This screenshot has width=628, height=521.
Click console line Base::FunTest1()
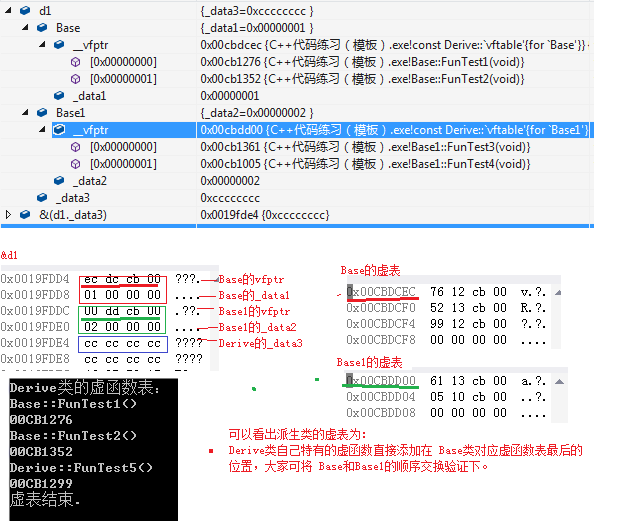click(x=73, y=404)
